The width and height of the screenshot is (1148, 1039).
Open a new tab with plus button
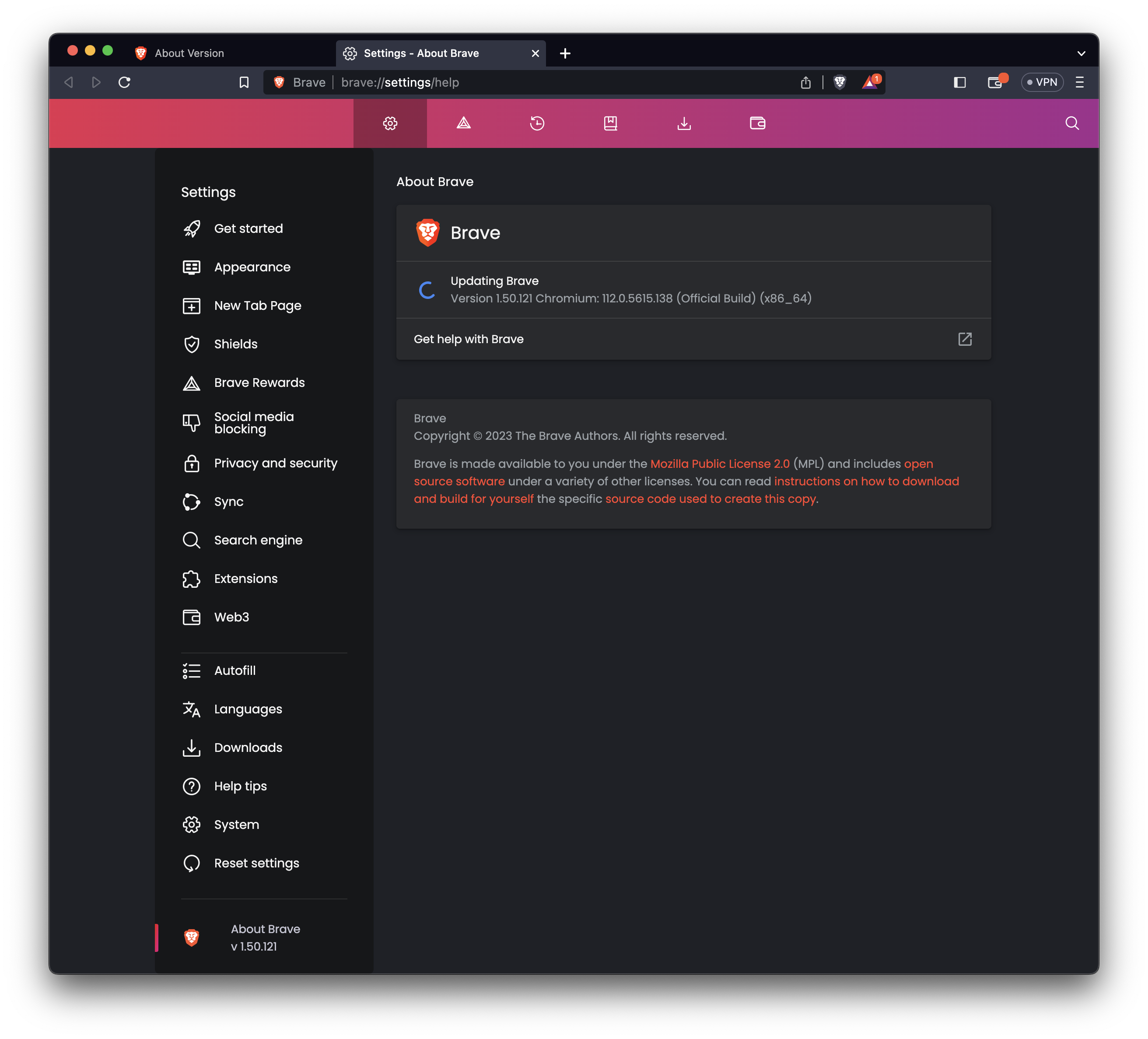[x=565, y=53]
